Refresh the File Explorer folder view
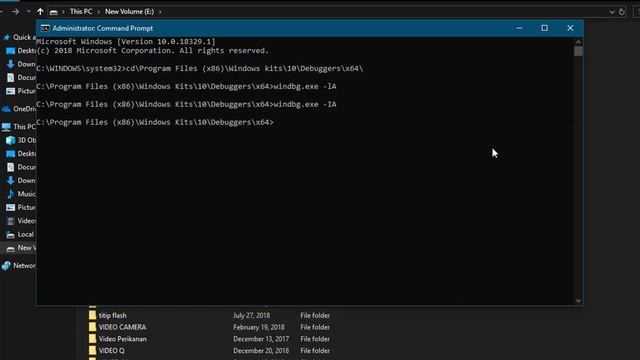Screen dimensions: 640x360 [622, 12]
